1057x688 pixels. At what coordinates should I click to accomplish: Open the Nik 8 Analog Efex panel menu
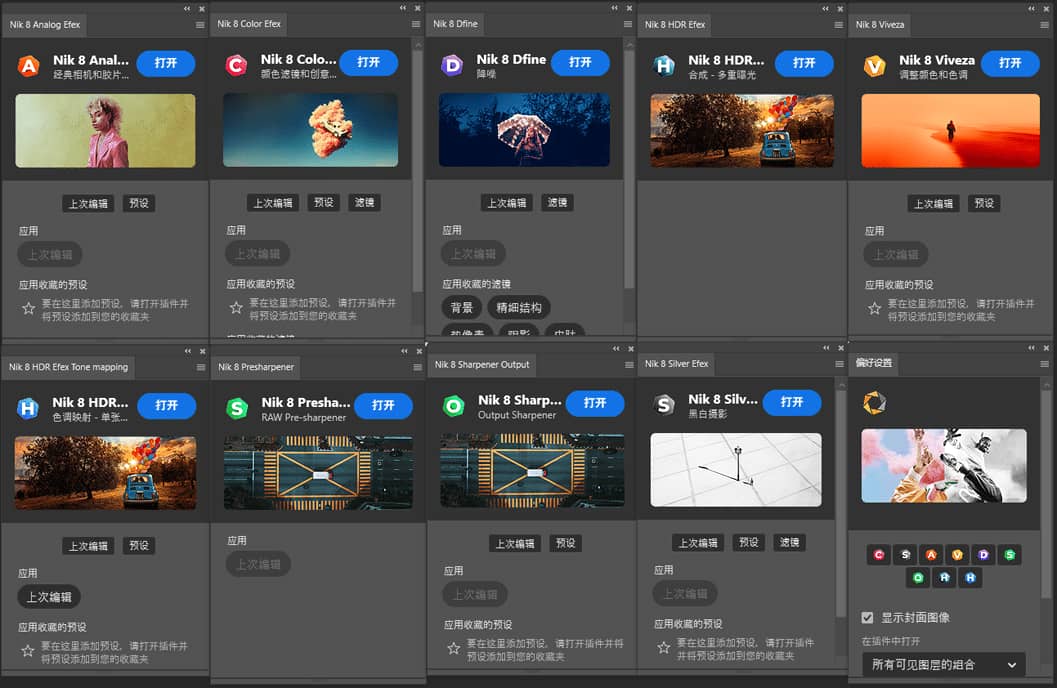200,25
